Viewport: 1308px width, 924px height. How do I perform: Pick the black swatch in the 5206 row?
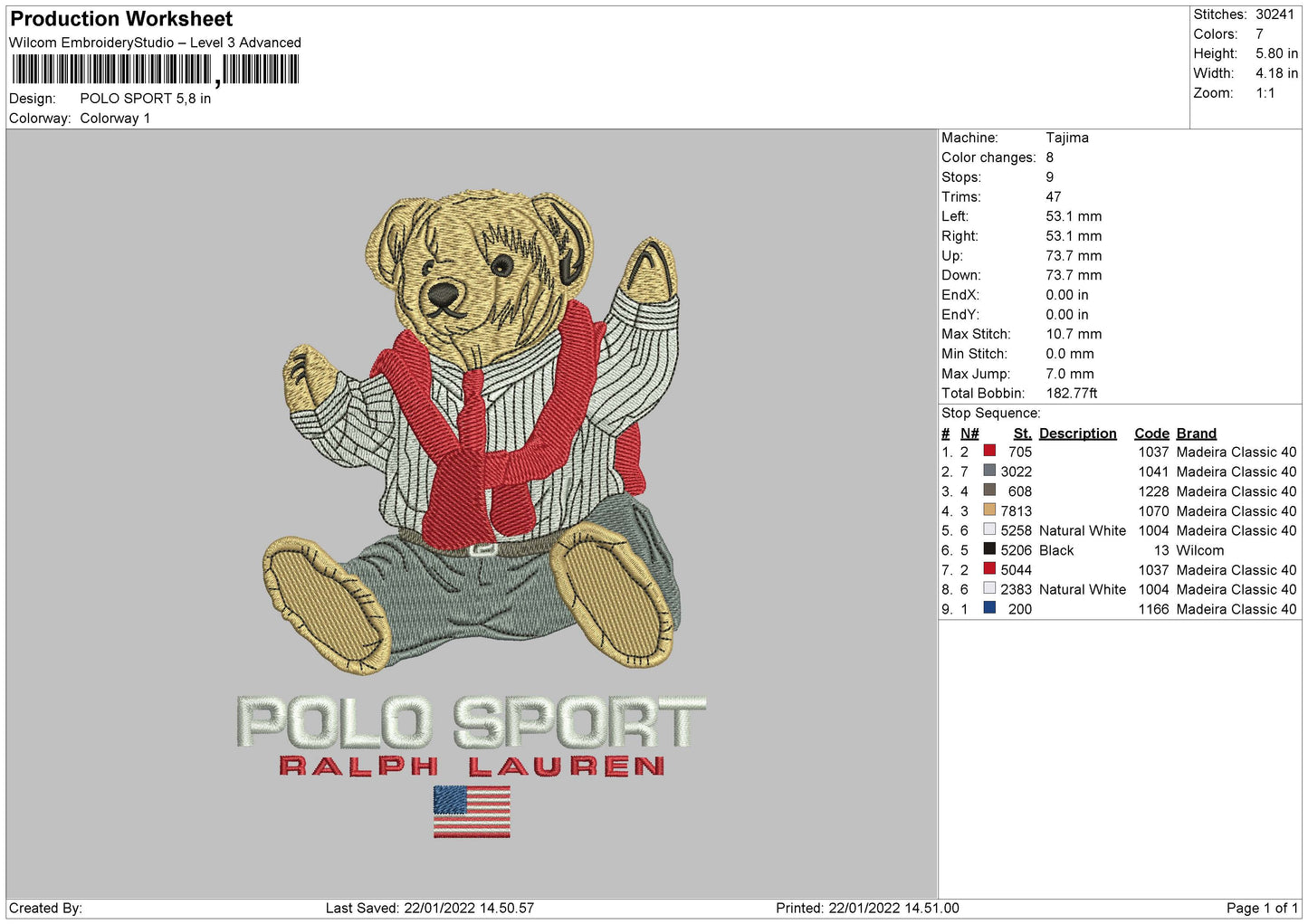[x=989, y=549]
